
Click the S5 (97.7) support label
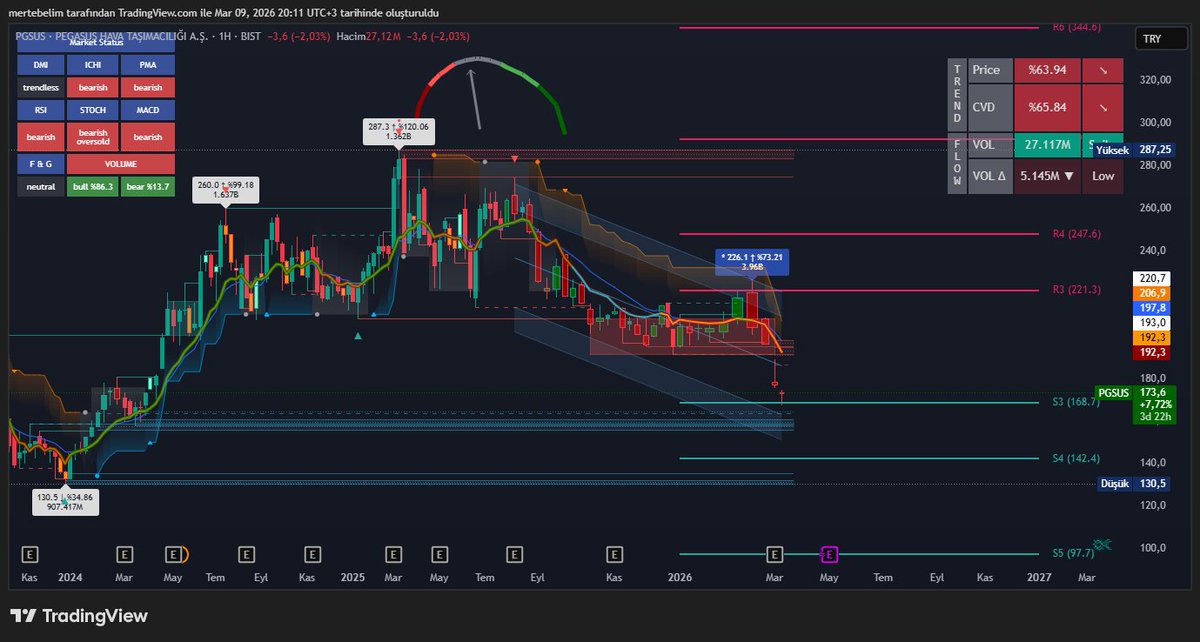(1071, 553)
